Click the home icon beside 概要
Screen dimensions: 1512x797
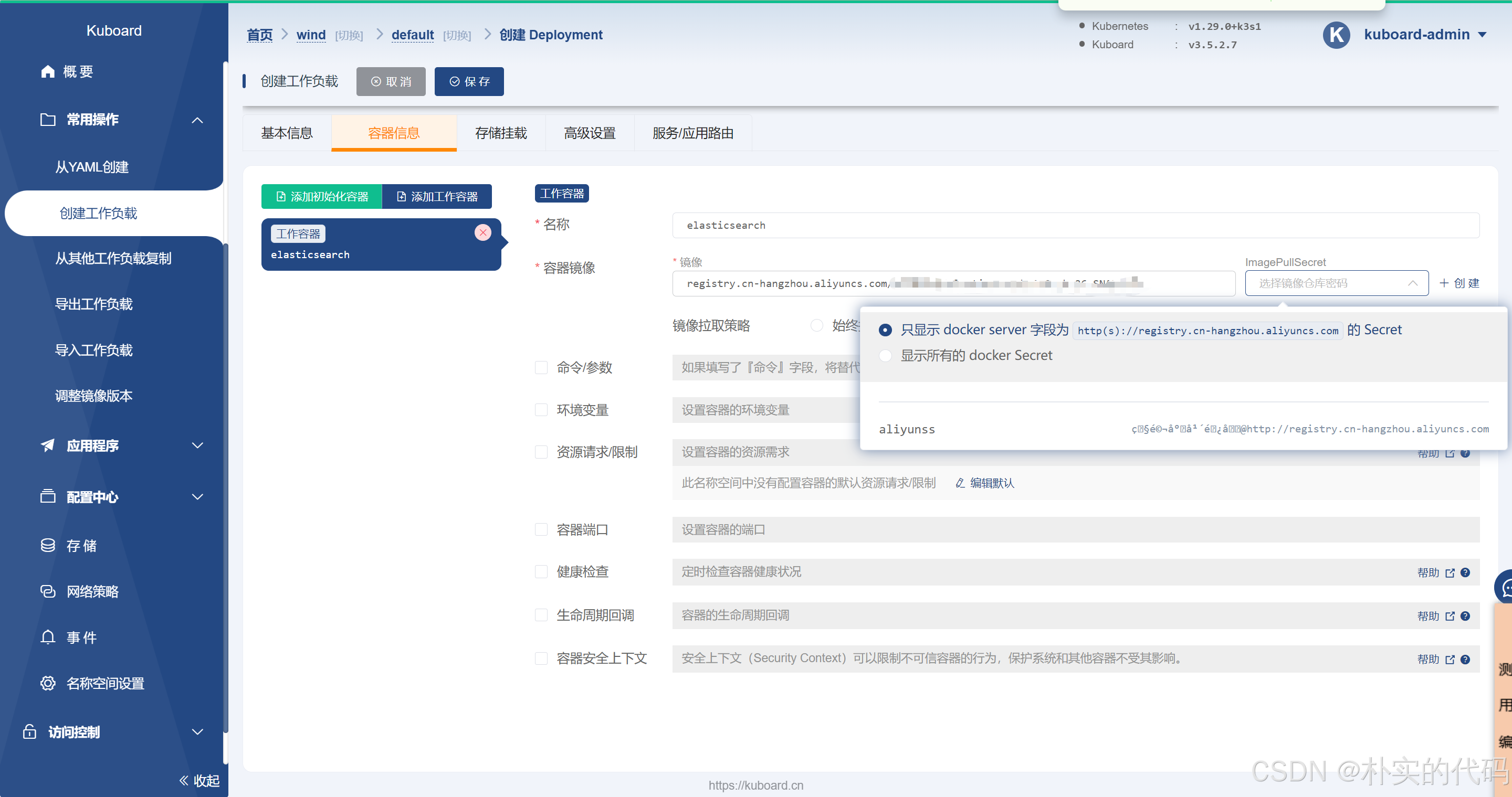48,71
